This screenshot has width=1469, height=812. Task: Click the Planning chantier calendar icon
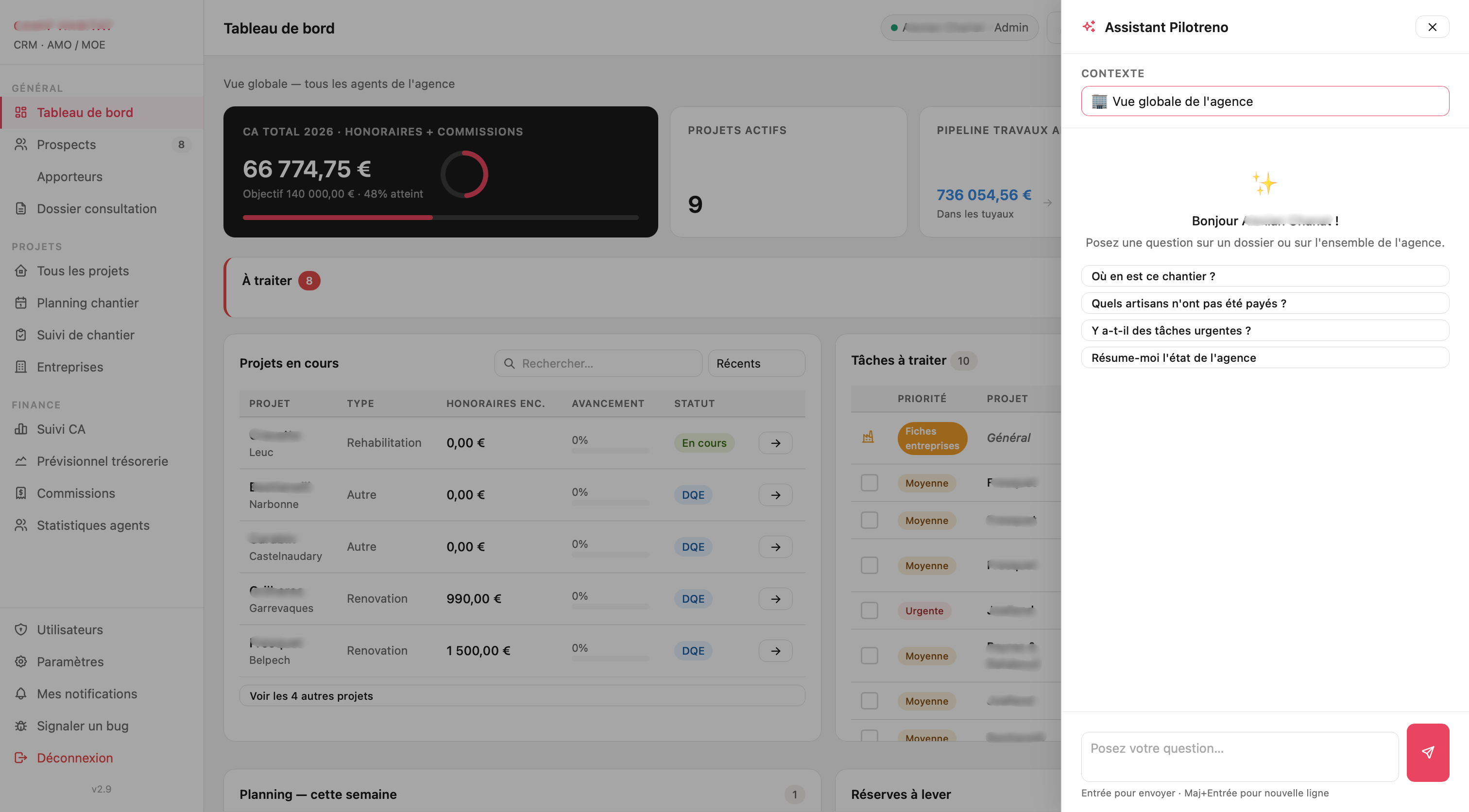[21, 303]
